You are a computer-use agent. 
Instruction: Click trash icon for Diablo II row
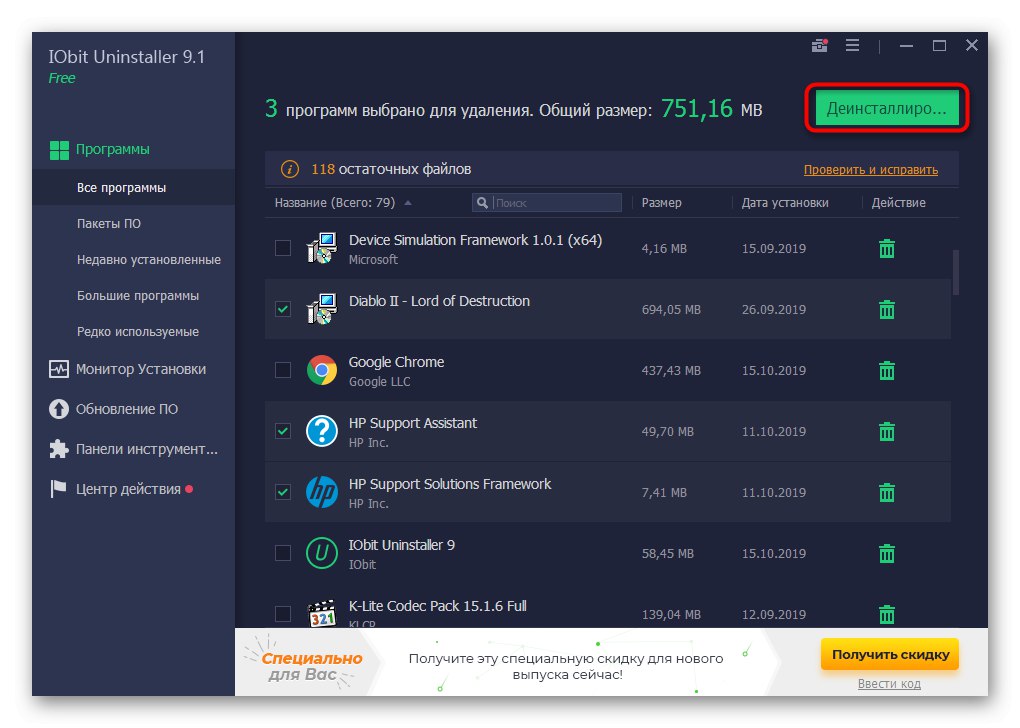click(x=887, y=310)
